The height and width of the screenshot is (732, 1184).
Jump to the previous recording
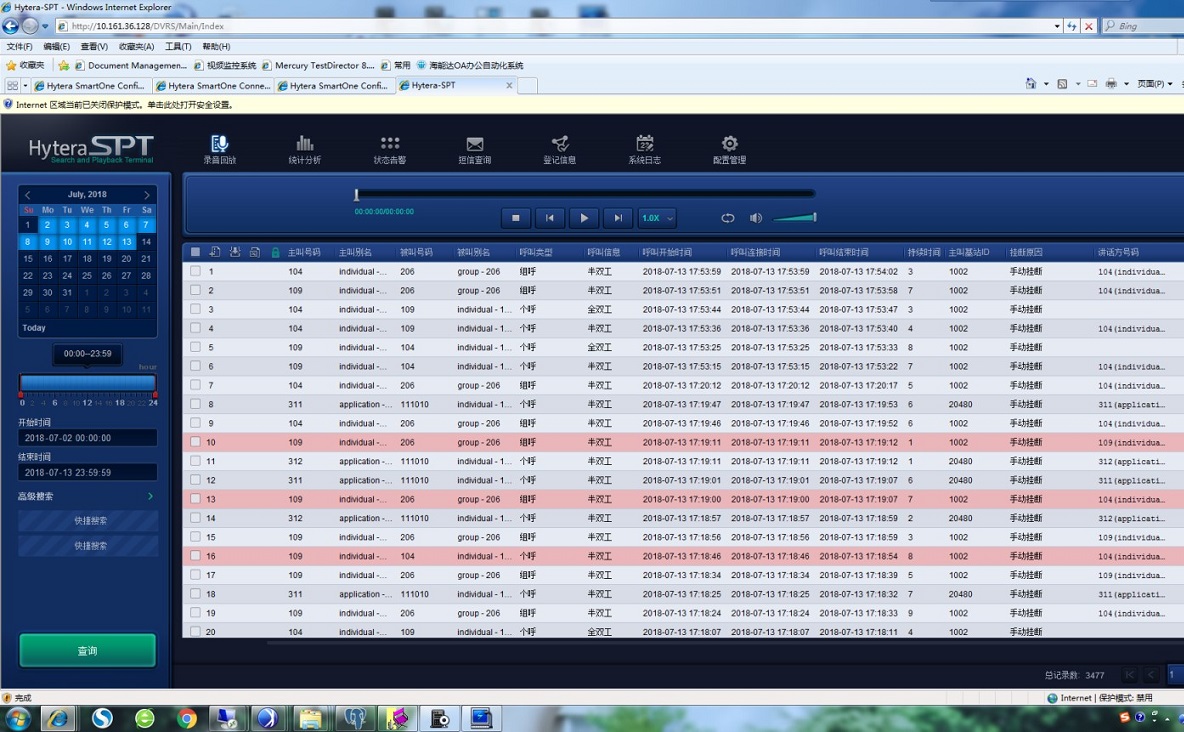pyautogui.click(x=550, y=218)
